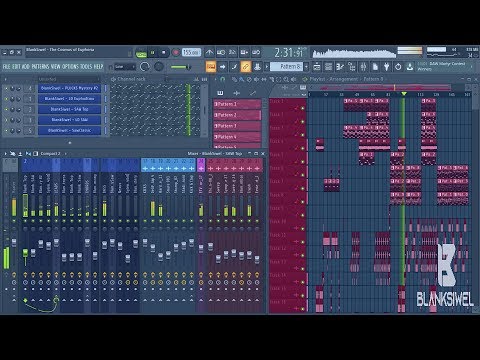Mute the FLEX Mystery channel green light

click(6, 89)
